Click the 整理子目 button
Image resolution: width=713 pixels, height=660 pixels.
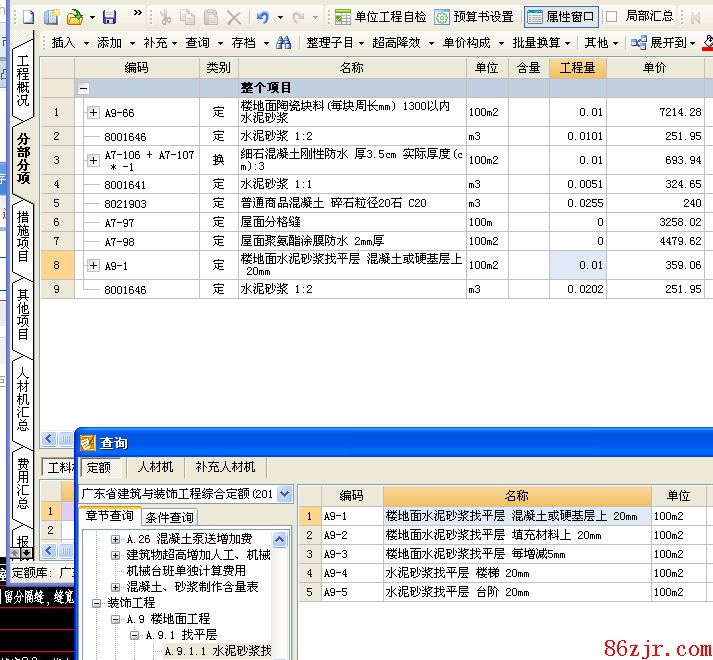click(x=330, y=43)
